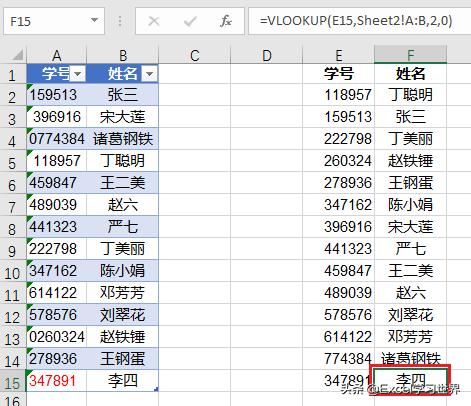The height and width of the screenshot is (406, 471).
Task: Click cell E4 containing 222798
Action: (339, 139)
